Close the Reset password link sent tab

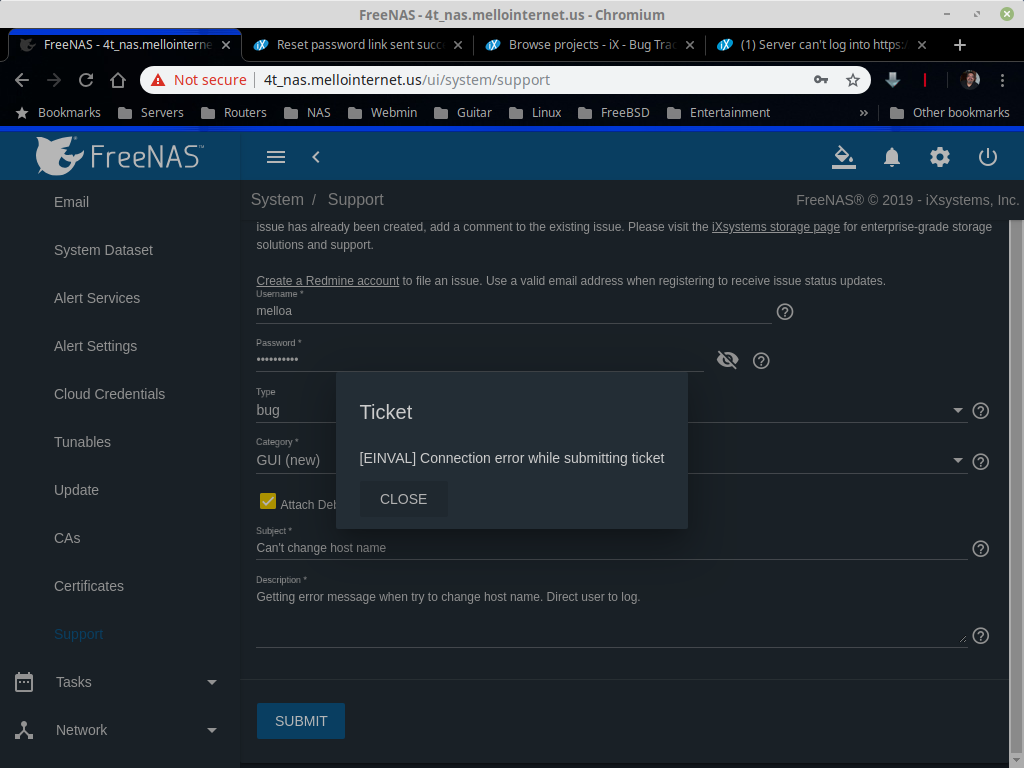pos(458,45)
